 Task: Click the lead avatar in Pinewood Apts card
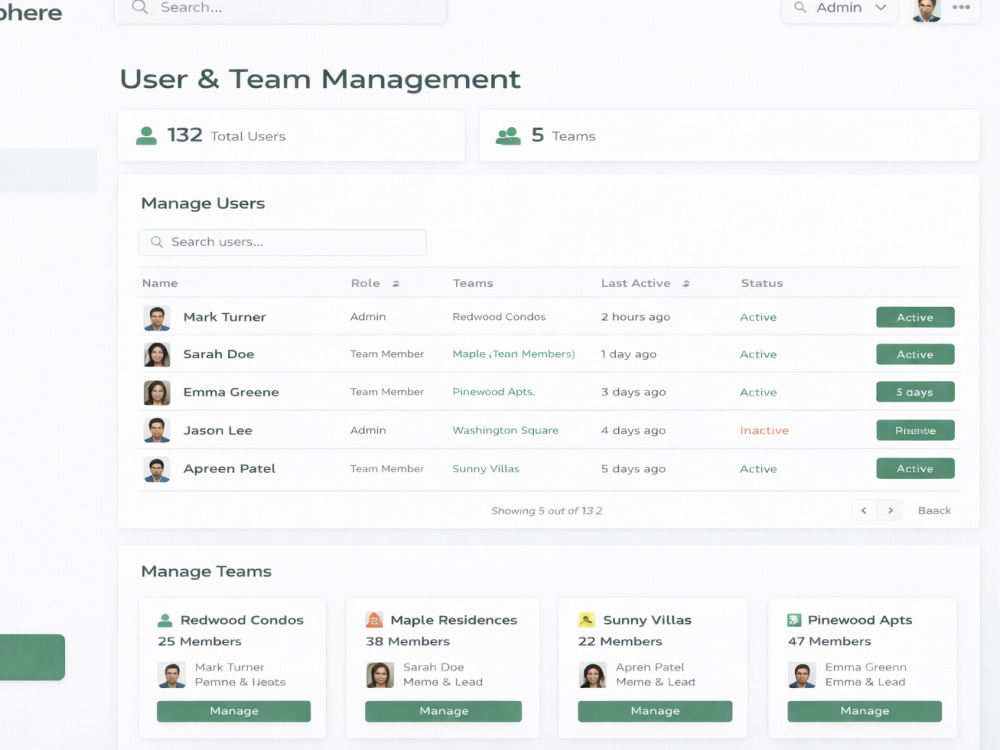pos(802,675)
